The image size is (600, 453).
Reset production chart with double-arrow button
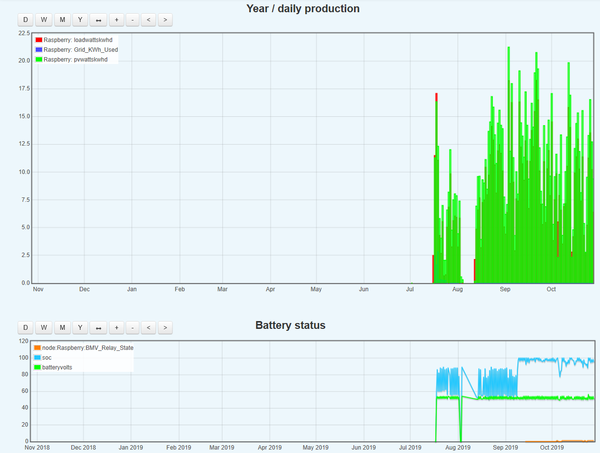[98, 19]
